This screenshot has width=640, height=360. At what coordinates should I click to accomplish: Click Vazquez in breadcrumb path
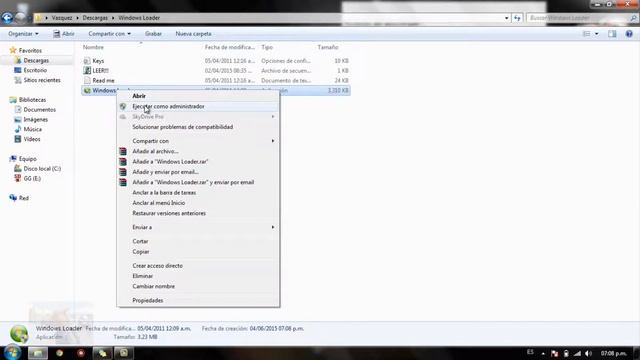[62, 18]
